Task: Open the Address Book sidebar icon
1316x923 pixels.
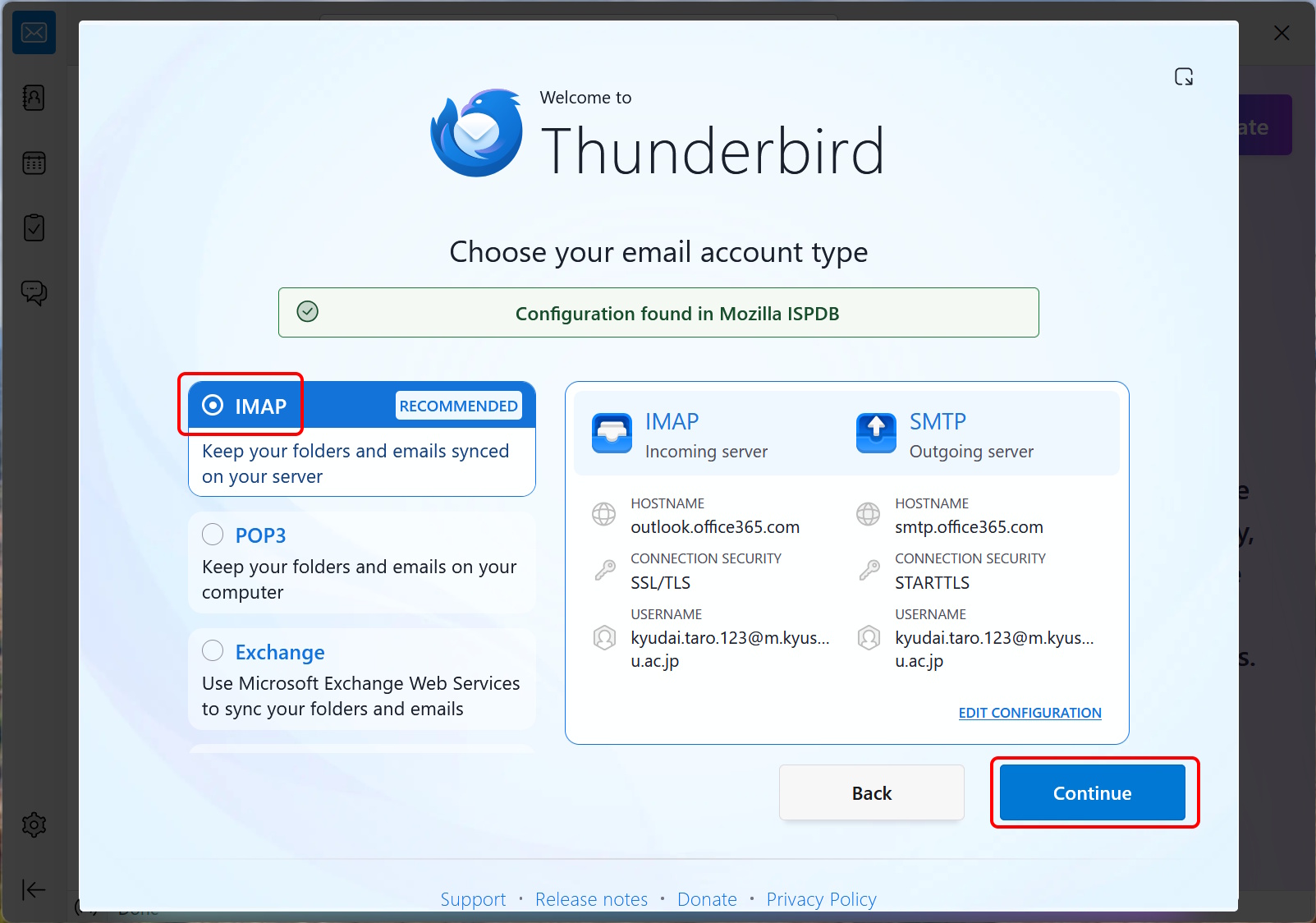Action: coord(34,98)
